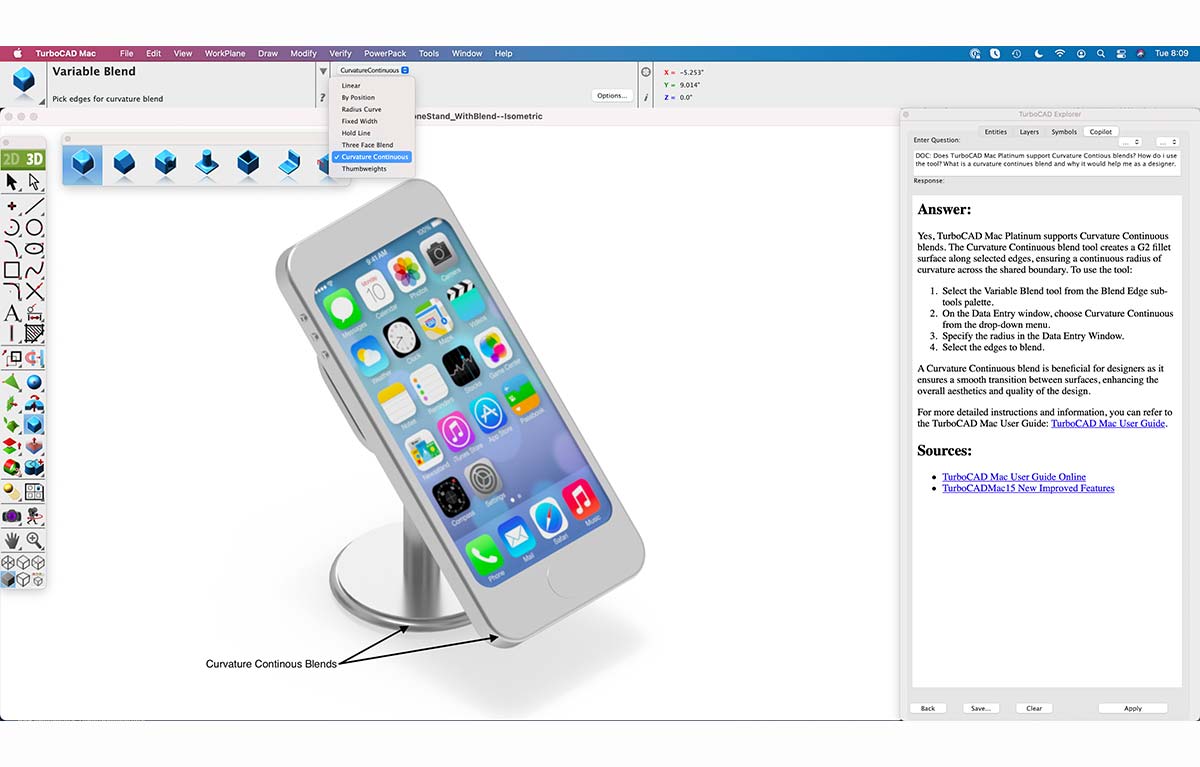Screen dimensions: 1200x767
Task: Expand the blend options disclosure triangle
Action: click(322, 70)
